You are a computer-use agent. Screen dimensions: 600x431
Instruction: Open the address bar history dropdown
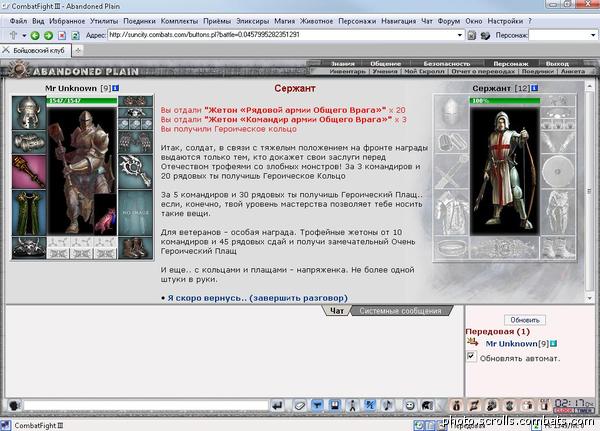tap(460, 35)
